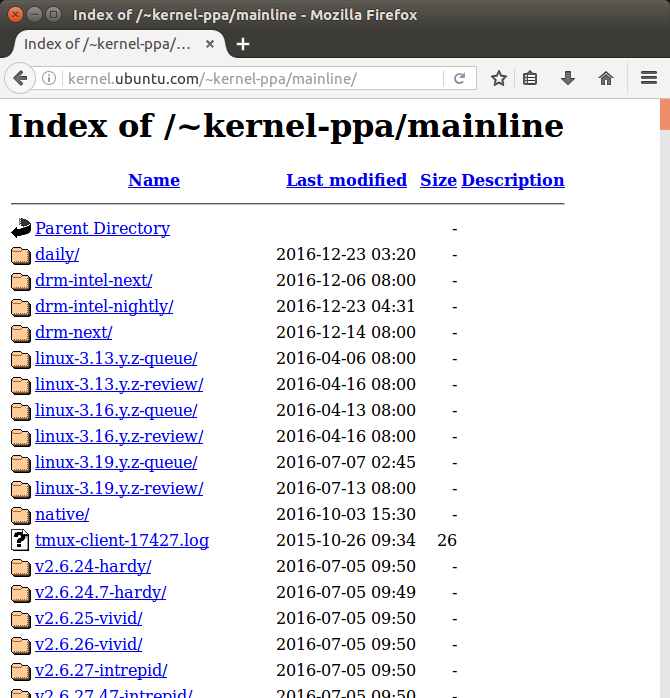Viewport: 670px width, 698px height.
Task: Sort listing by Description column
Action: (x=513, y=180)
